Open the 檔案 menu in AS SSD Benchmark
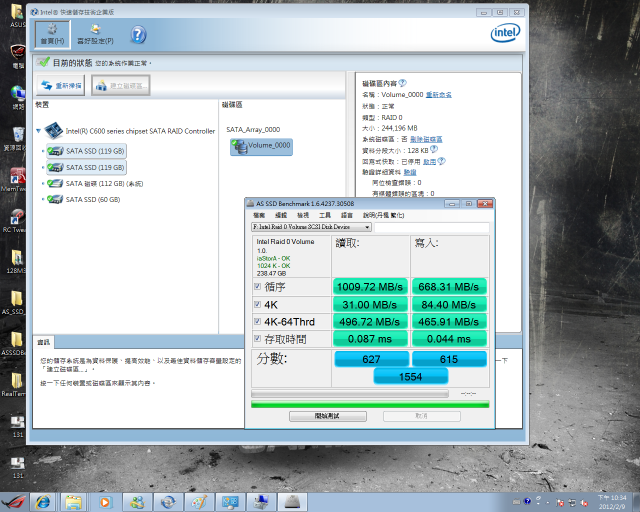The image size is (640, 512). coord(259,215)
